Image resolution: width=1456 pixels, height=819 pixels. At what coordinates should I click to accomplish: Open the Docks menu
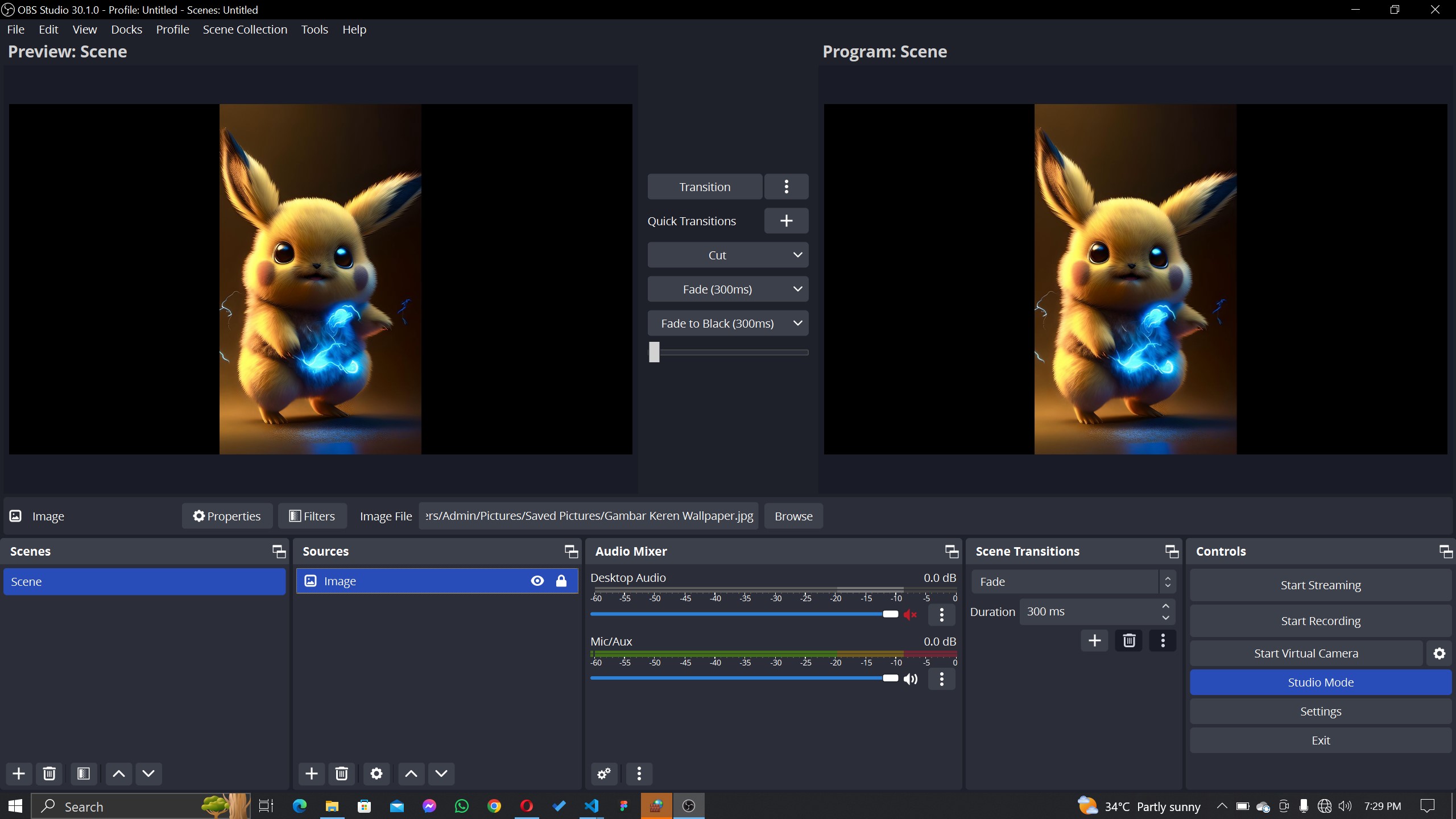[x=126, y=30]
